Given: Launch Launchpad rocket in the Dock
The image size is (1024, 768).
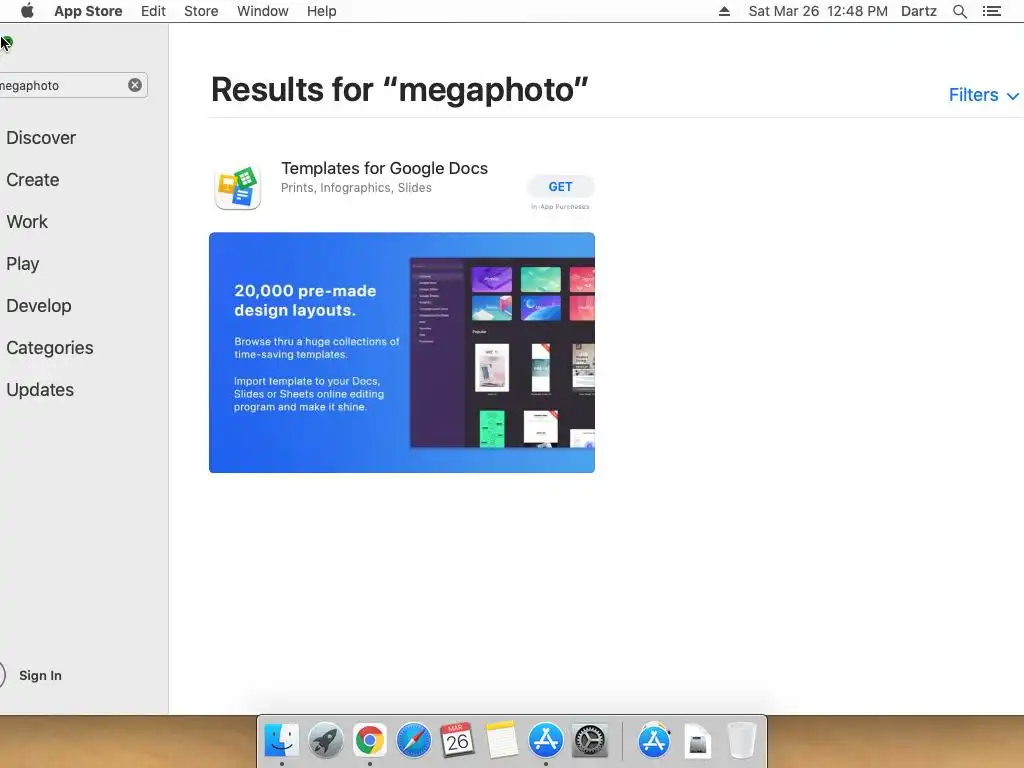Looking at the screenshot, I should click(x=325, y=741).
